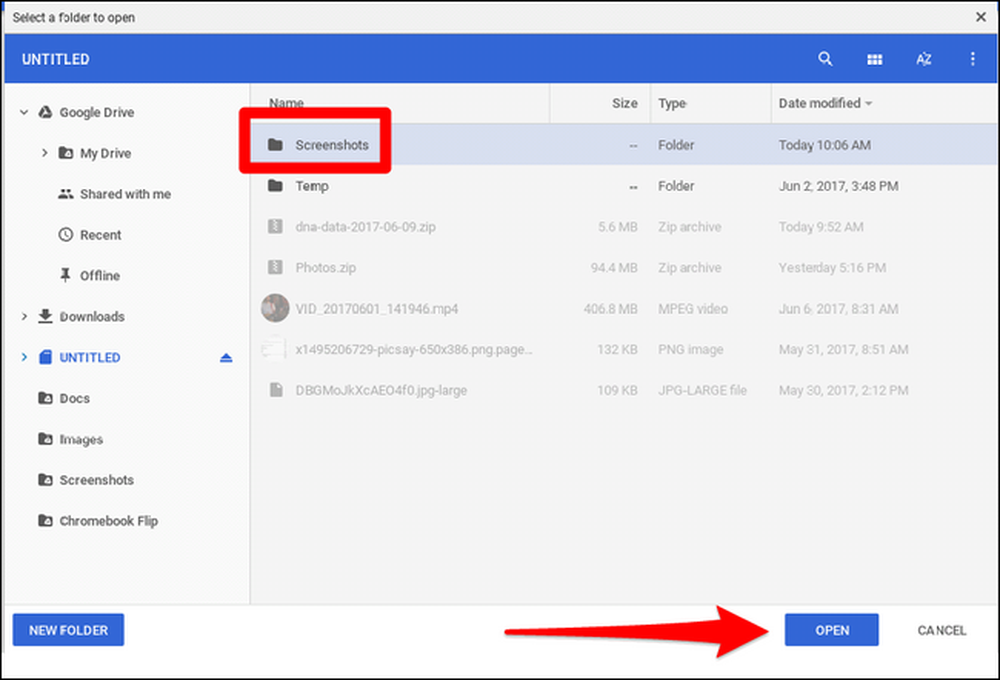Image resolution: width=1000 pixels, height=680 pixels.
Task: Switch to thumbnail grid view
Action: click(x=874, y=59)
